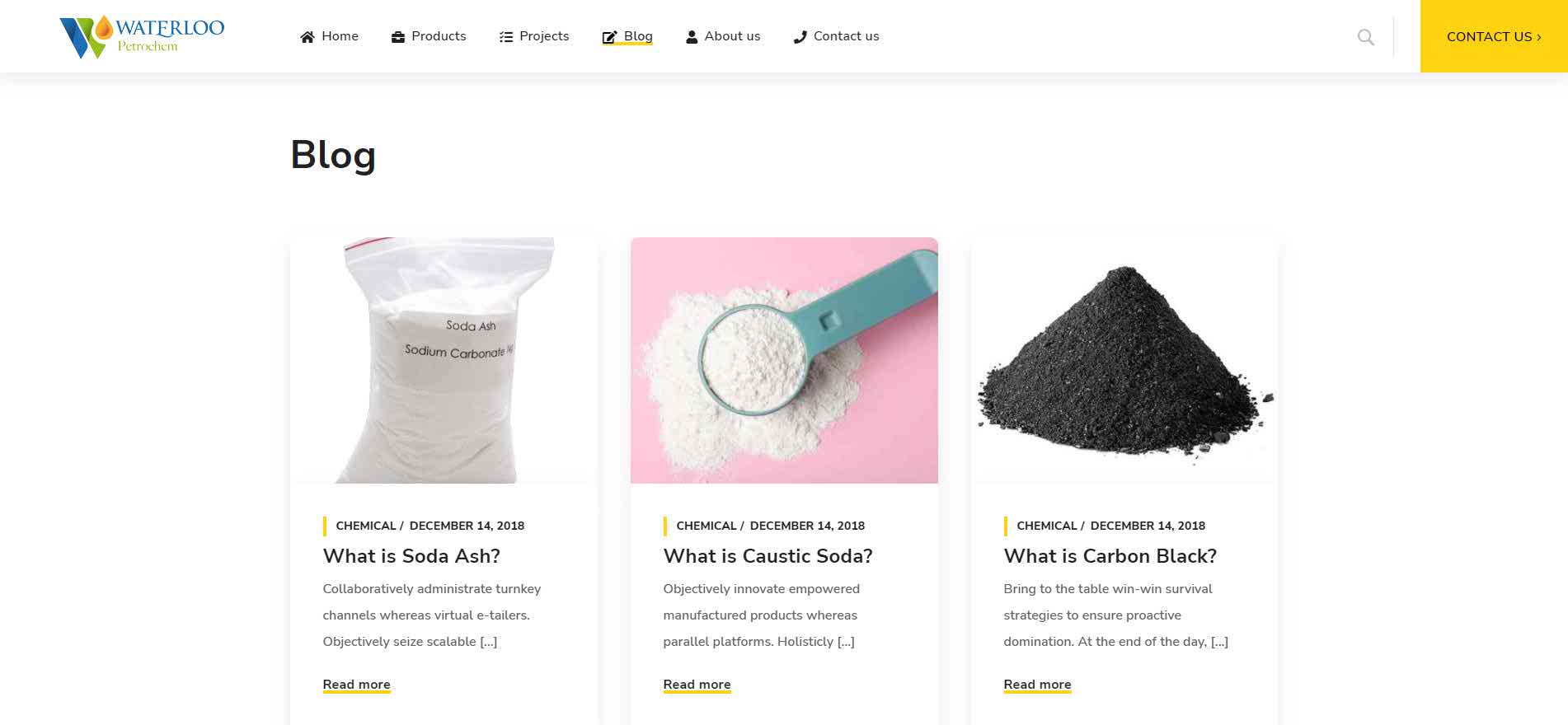Go to the About us page
Image resolution: width=1568 pixels, height=725 pixels.
pos(732,36)
